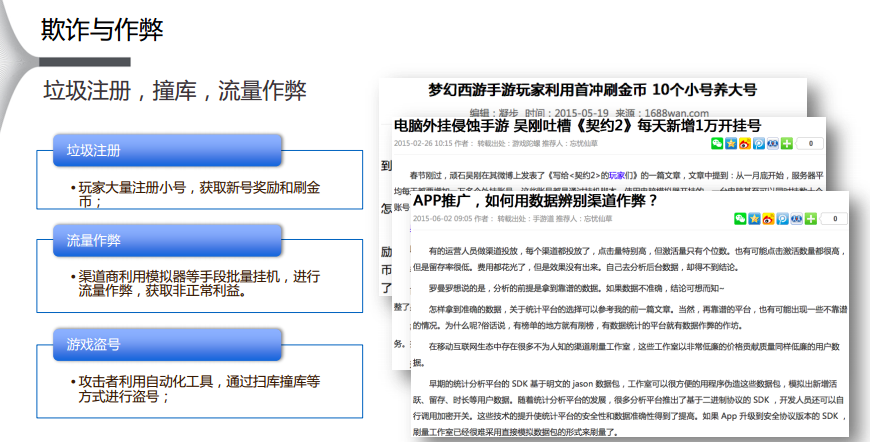The height and width of the screenshot is (442, 870).
Task: Click the 垃圾注册 blue header
Action: coord(167,150)
